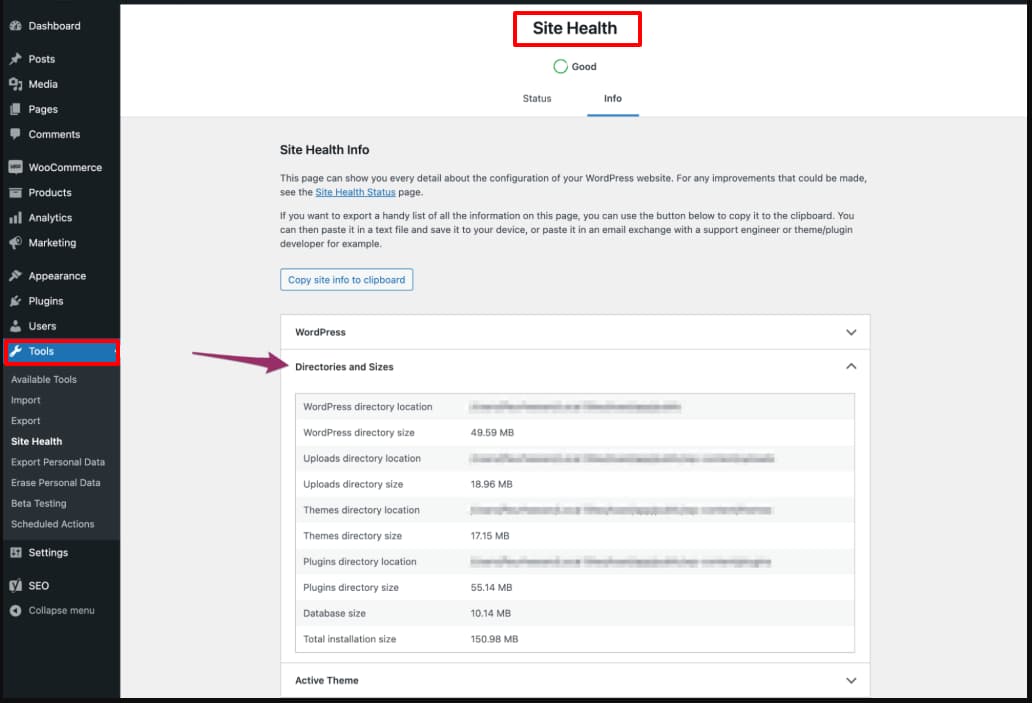Open the Appearance menu label
Screen dimensions: 1032x703
(x=57, y=276)
